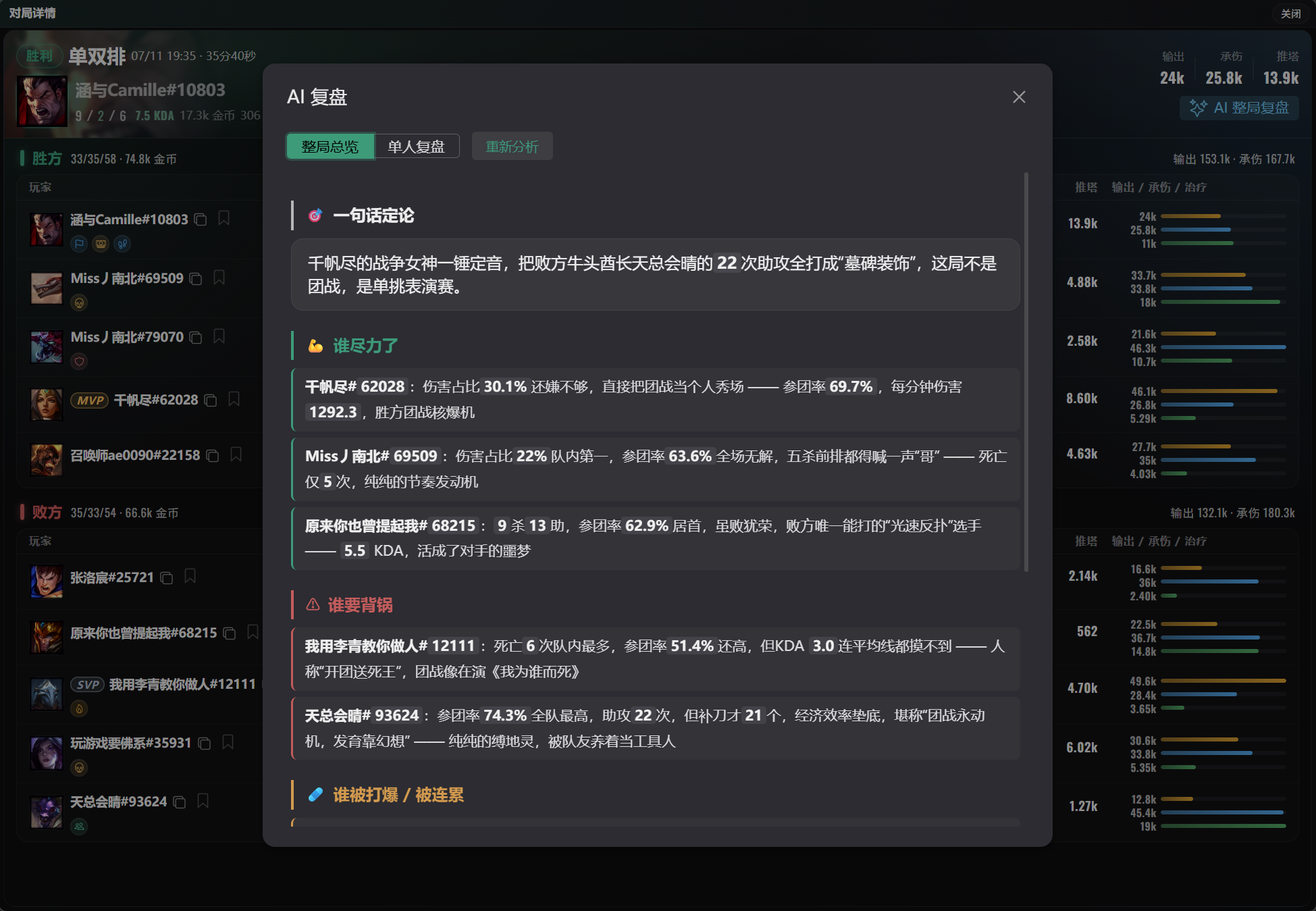Open champion portrait in match header

[42, 101]
